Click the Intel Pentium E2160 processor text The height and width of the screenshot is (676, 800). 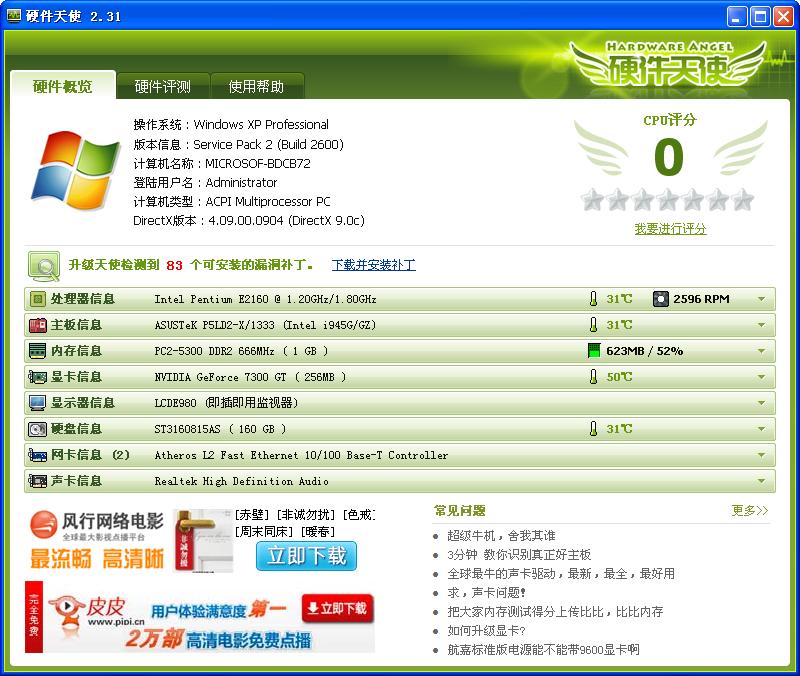pyautogui.click(x=265, y=299)
